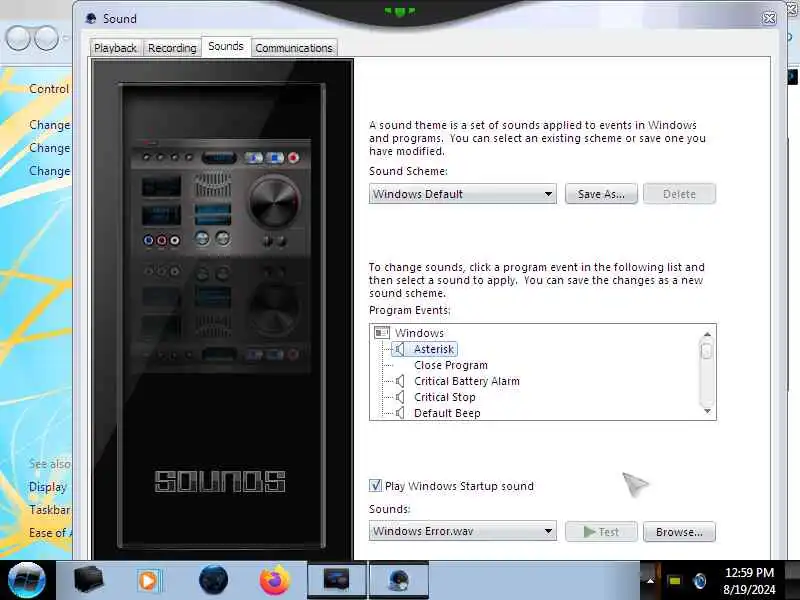
Task: Click the Program Events scrollbar thumb
Action: click(x=707, y=351)
